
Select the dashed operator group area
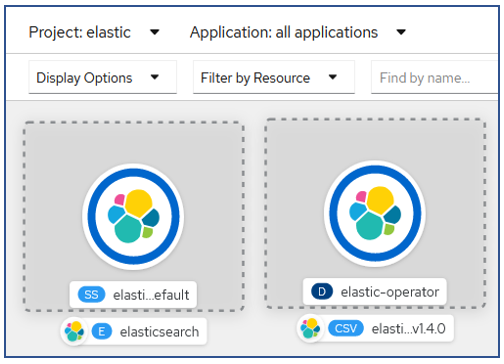tap(375, 213)
